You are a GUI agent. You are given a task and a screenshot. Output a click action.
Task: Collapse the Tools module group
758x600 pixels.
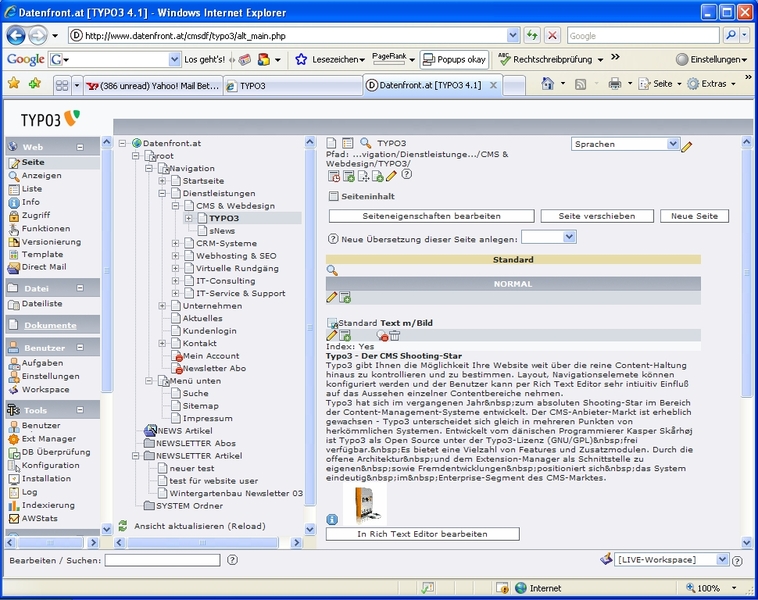pos(80,410)
